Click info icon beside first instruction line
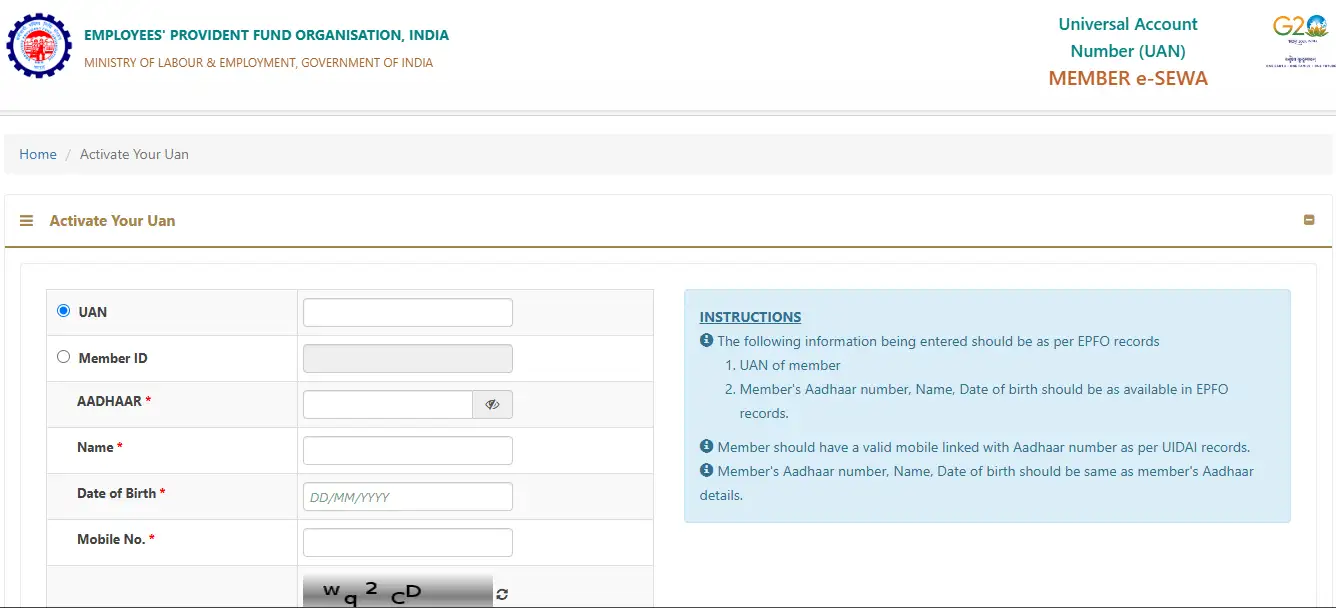This screenshot has width=1336, height=608. tap(706, 341)
